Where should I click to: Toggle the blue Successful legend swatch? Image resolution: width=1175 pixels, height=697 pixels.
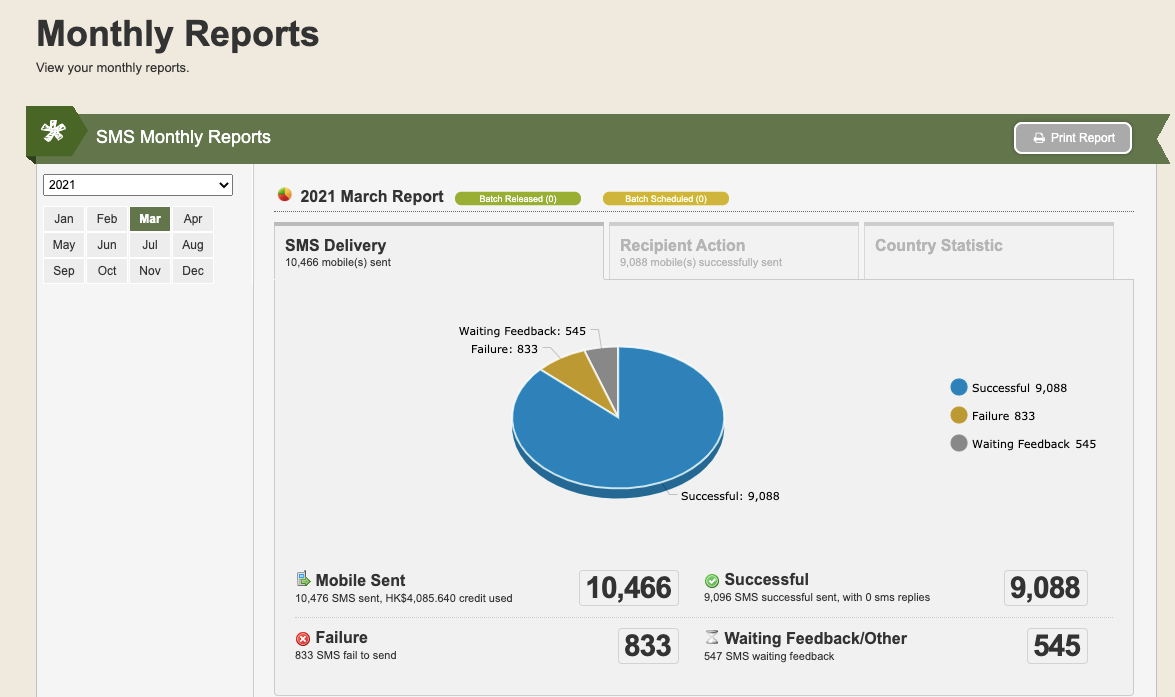958,387
